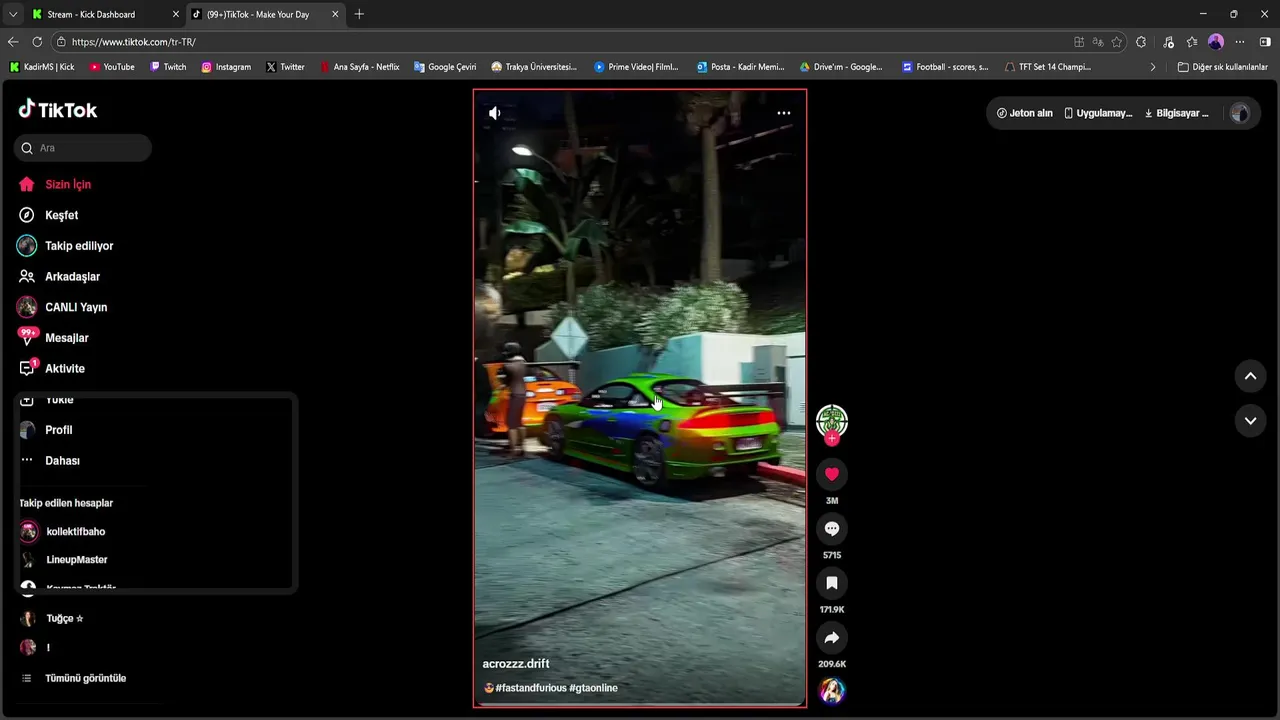Click the Uygulamay... app button

(1098, 113)
